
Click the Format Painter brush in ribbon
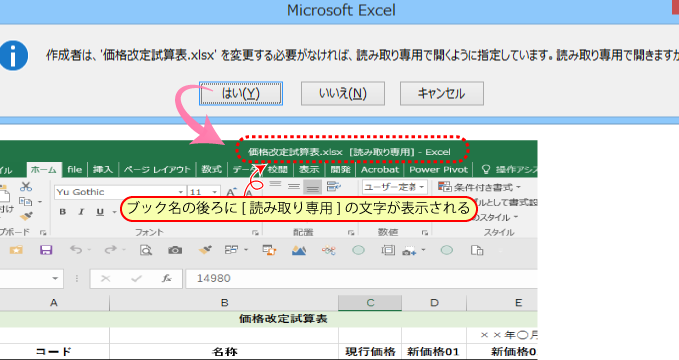point(26,216)
